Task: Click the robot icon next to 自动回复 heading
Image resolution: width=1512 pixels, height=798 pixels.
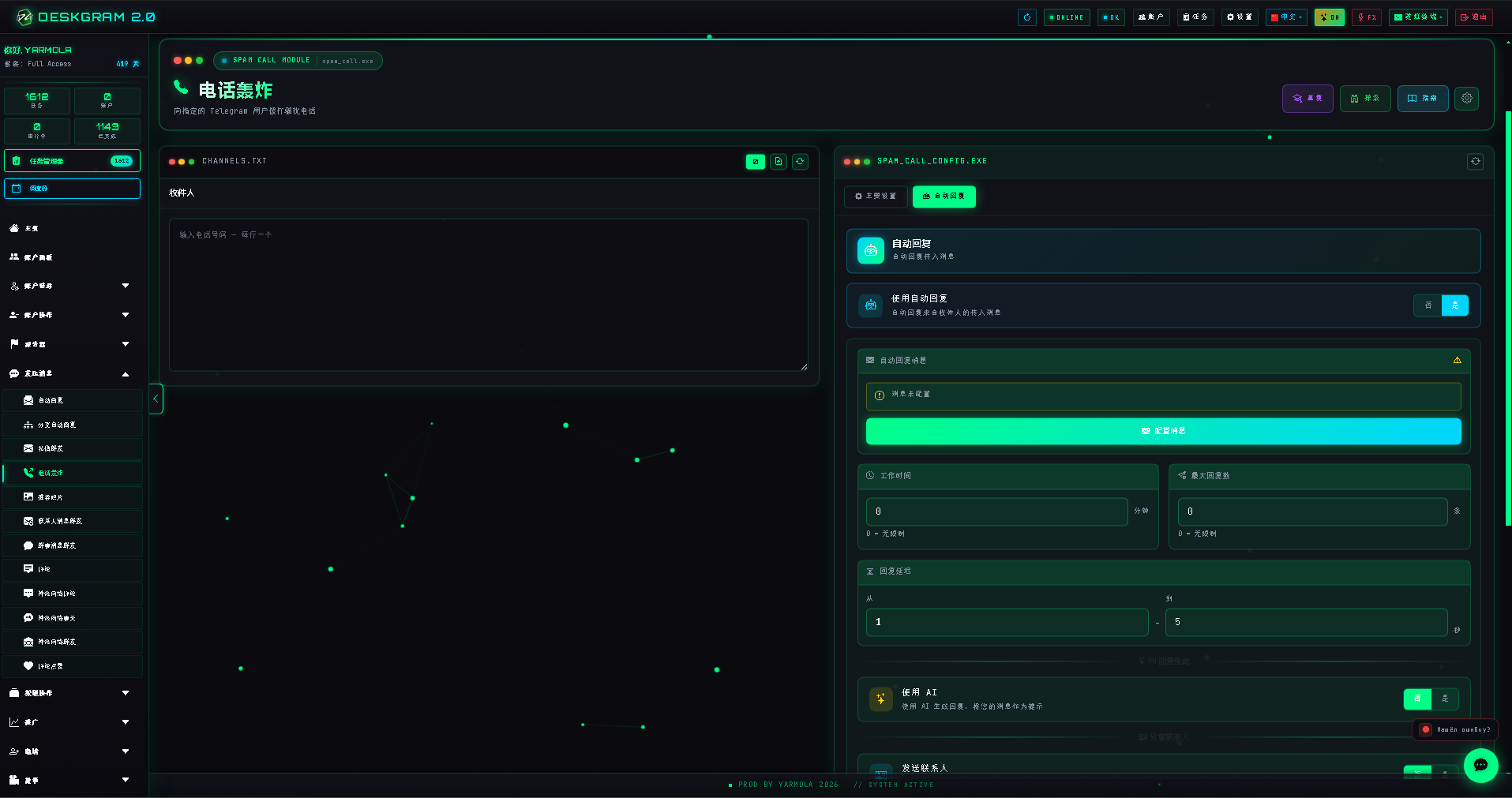Action: click(x=870, y=250)
